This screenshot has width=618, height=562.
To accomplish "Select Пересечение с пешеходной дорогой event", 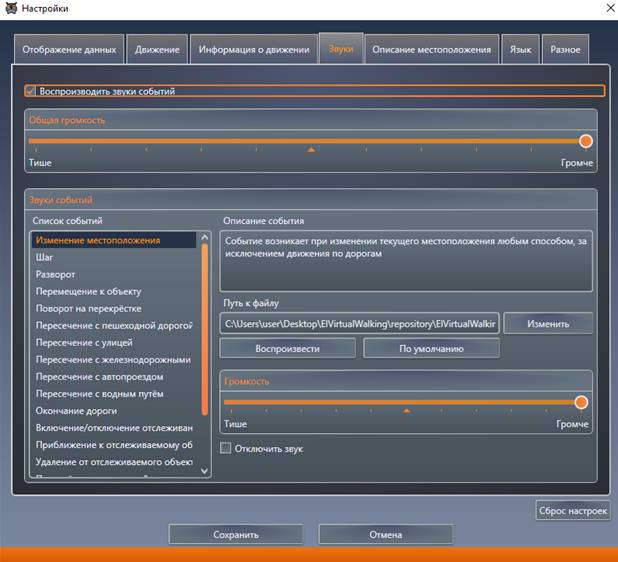I will point(114,325).
